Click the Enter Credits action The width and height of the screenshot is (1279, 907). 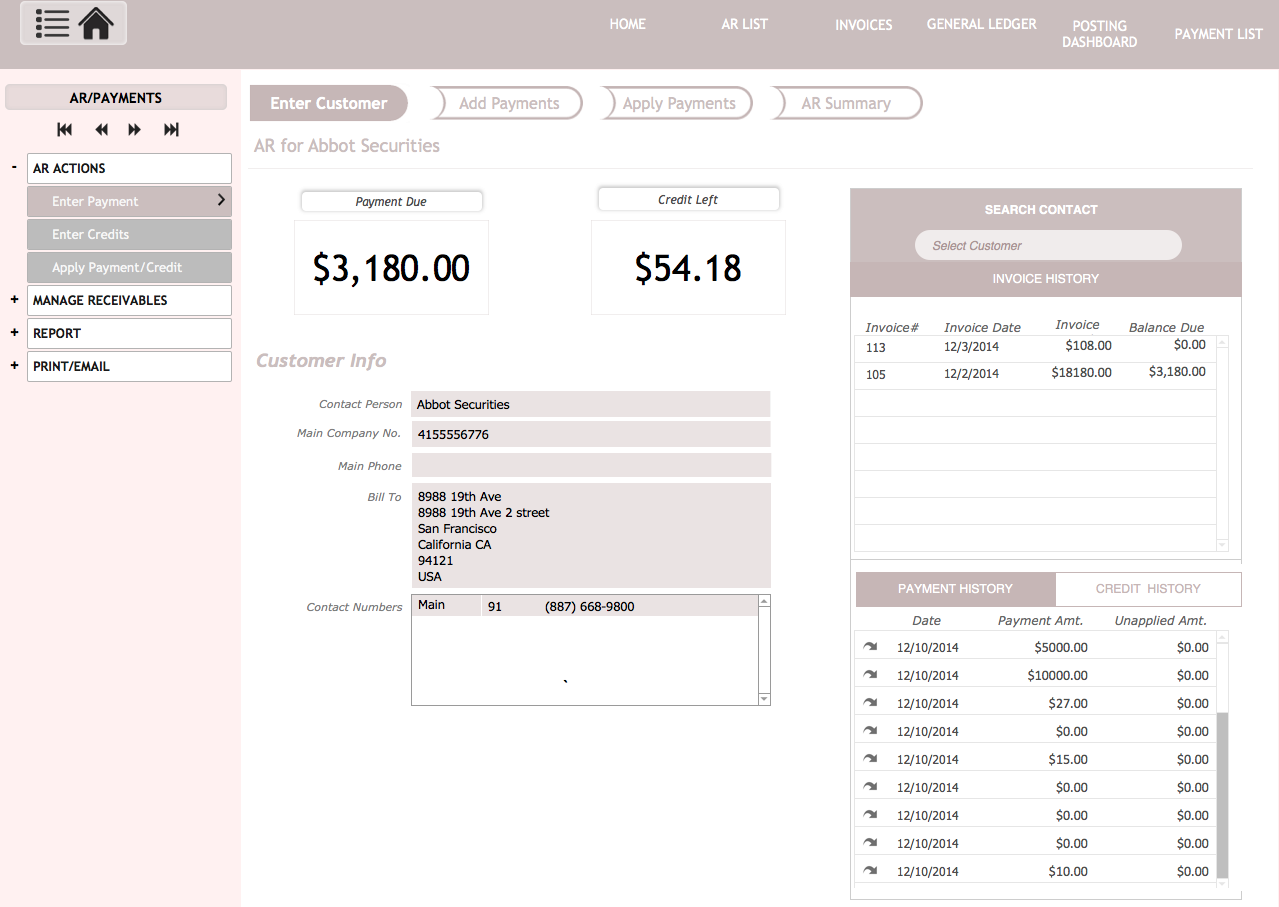pos(128,234)
